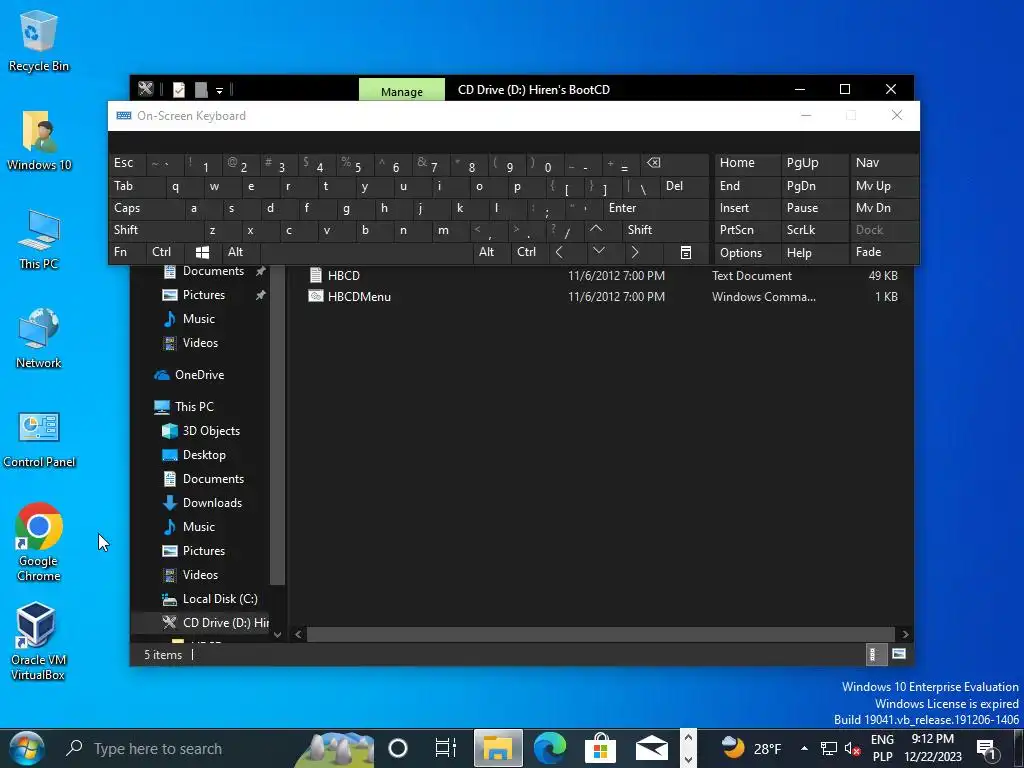
Task: Open the Mail app from taskbar
Action: (x=652, y=748)
